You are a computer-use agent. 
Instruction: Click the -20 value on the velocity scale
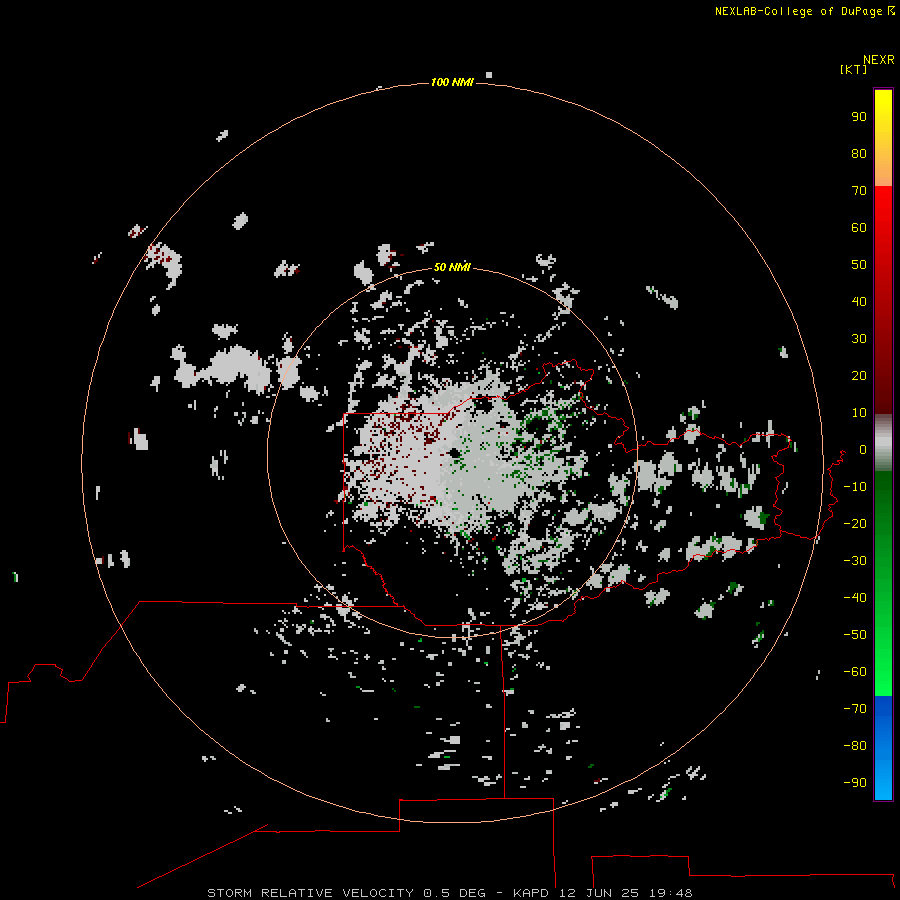click(855, 523)
